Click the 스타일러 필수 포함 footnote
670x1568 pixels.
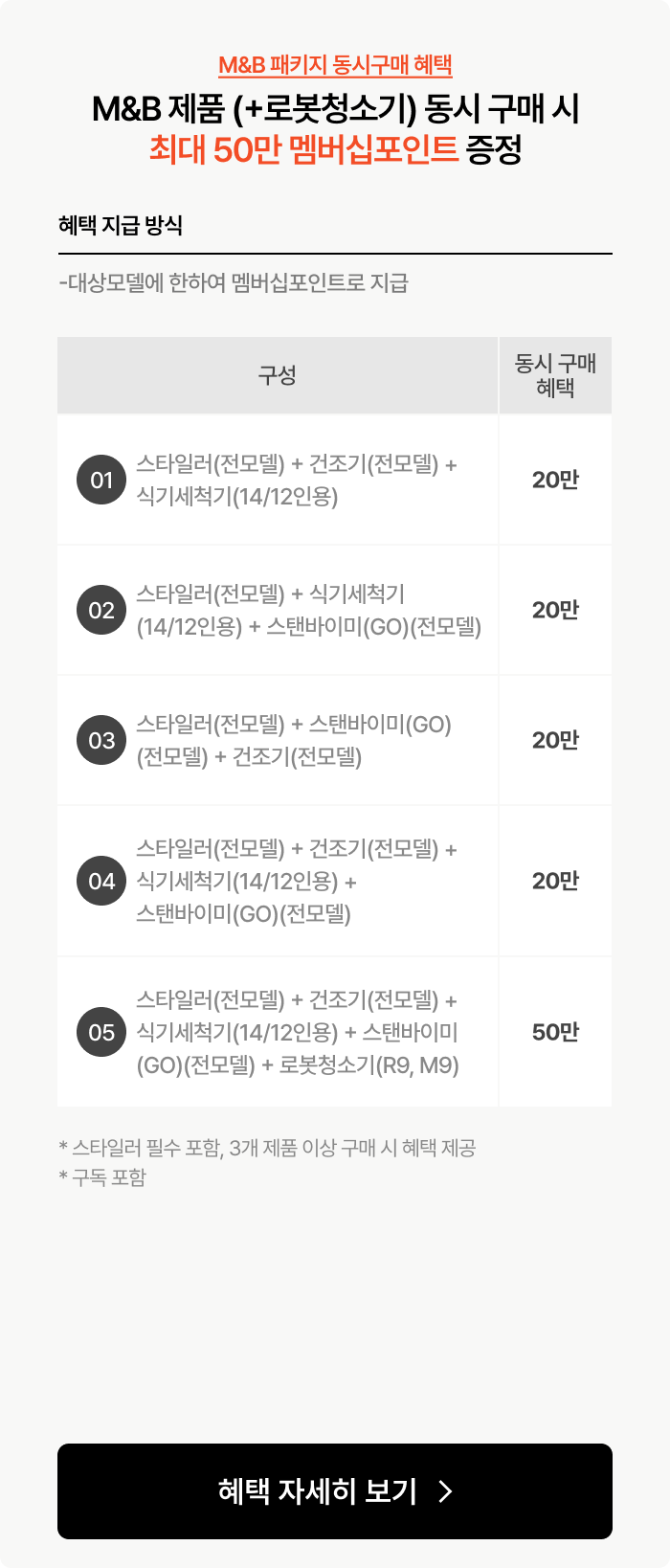click(x=267, y=1148)
